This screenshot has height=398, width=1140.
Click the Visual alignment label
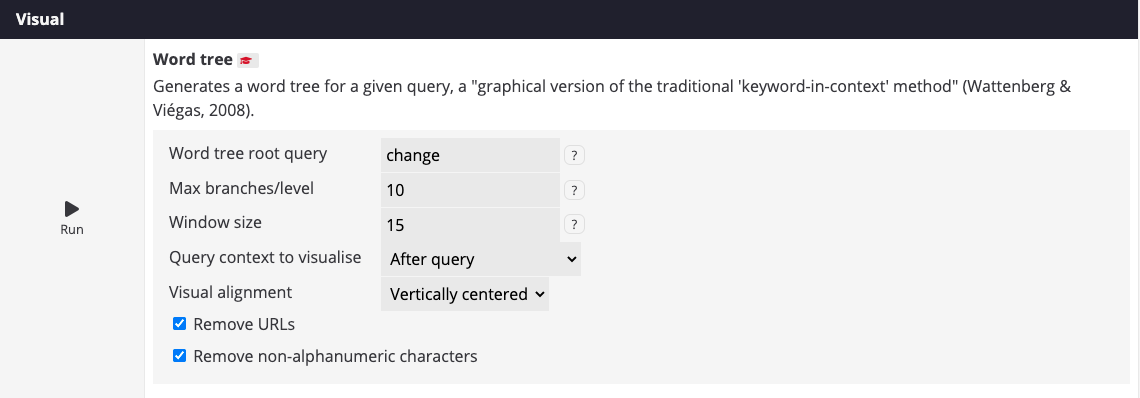click(x=230, y=292)
